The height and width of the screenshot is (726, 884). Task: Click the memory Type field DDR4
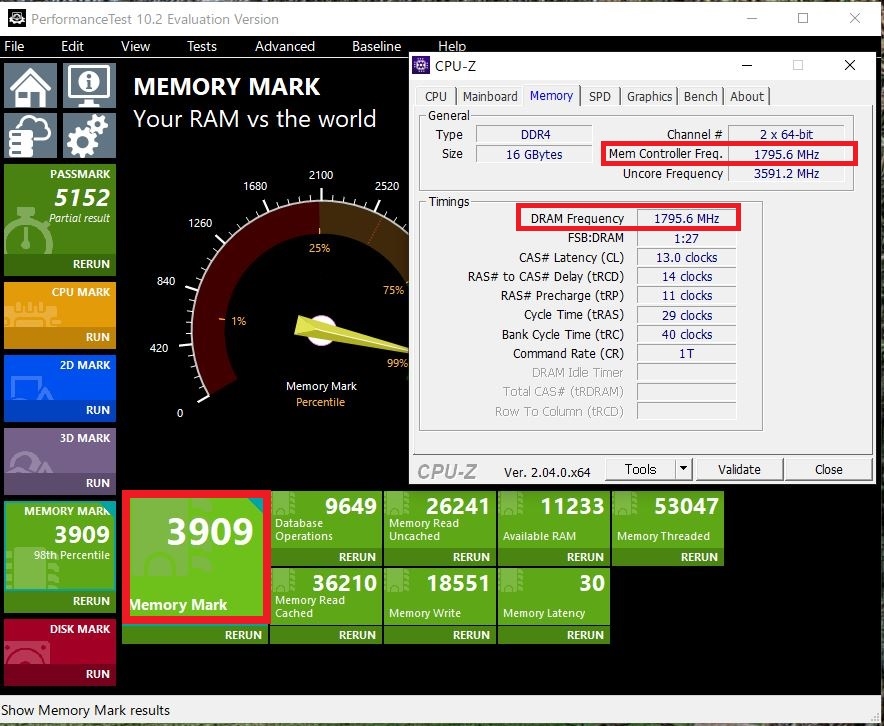click(x=534, y=135)
